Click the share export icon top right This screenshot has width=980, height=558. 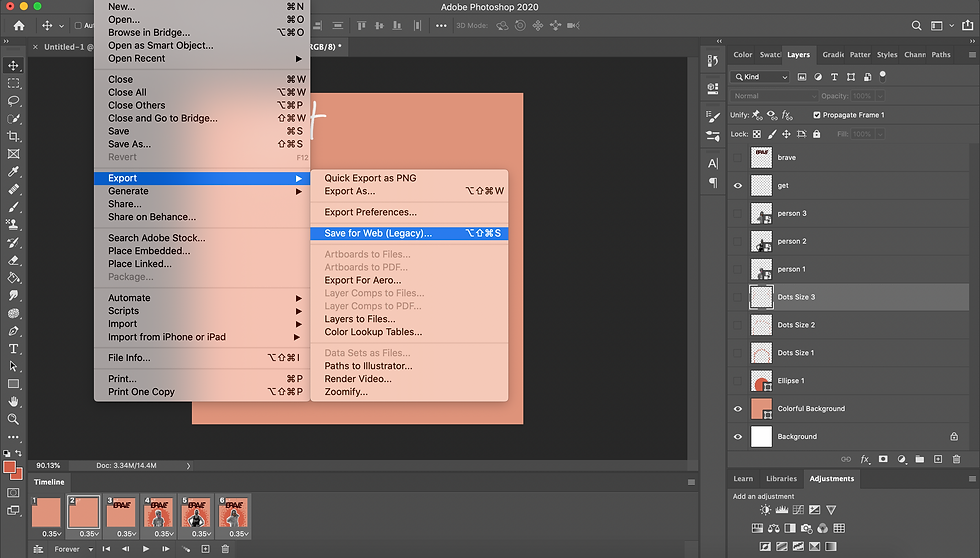coord(968,26)
